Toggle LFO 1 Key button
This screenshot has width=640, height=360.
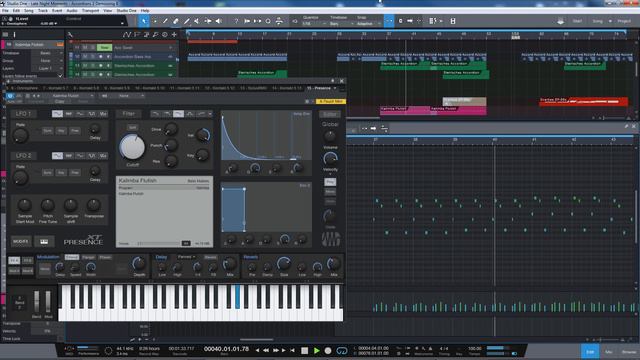coord(61,131)
